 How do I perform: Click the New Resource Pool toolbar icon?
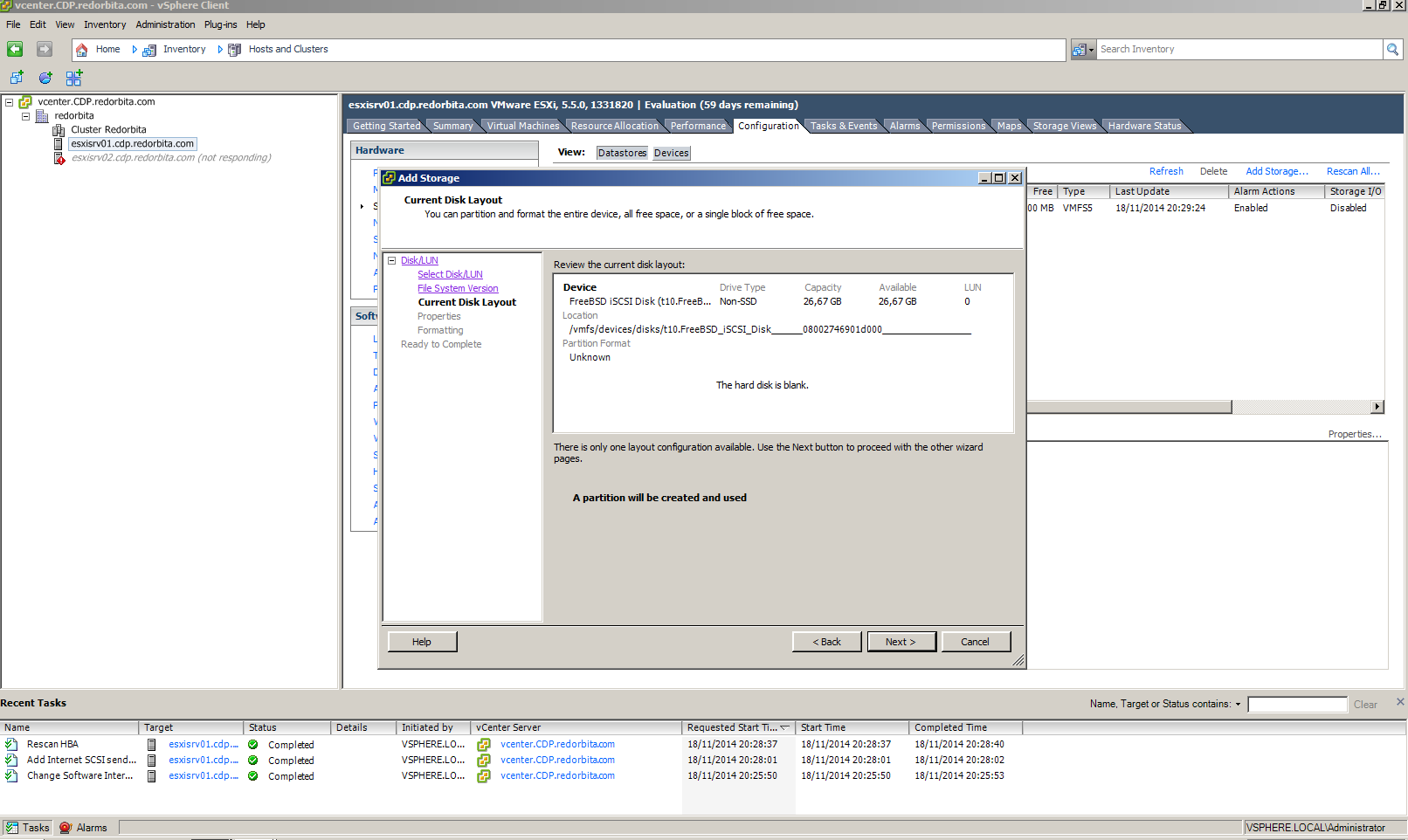[45, 78]
